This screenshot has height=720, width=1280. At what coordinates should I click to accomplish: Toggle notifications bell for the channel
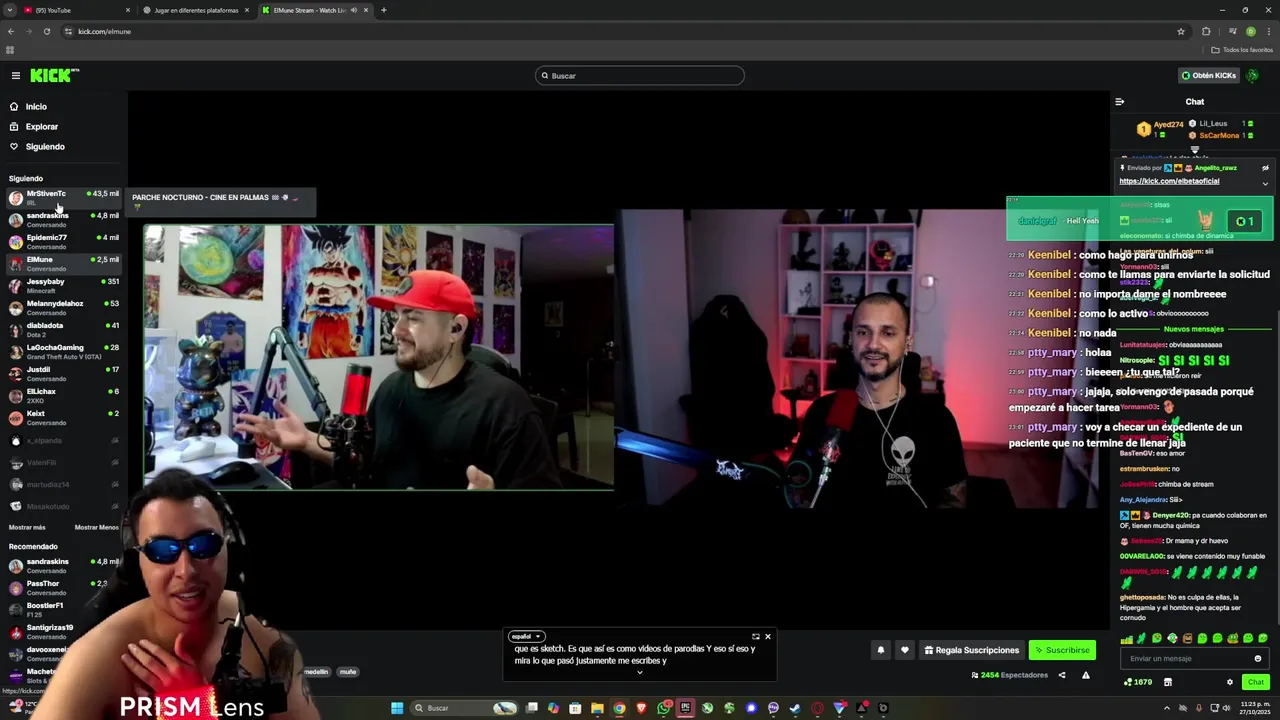pos(881,650)
